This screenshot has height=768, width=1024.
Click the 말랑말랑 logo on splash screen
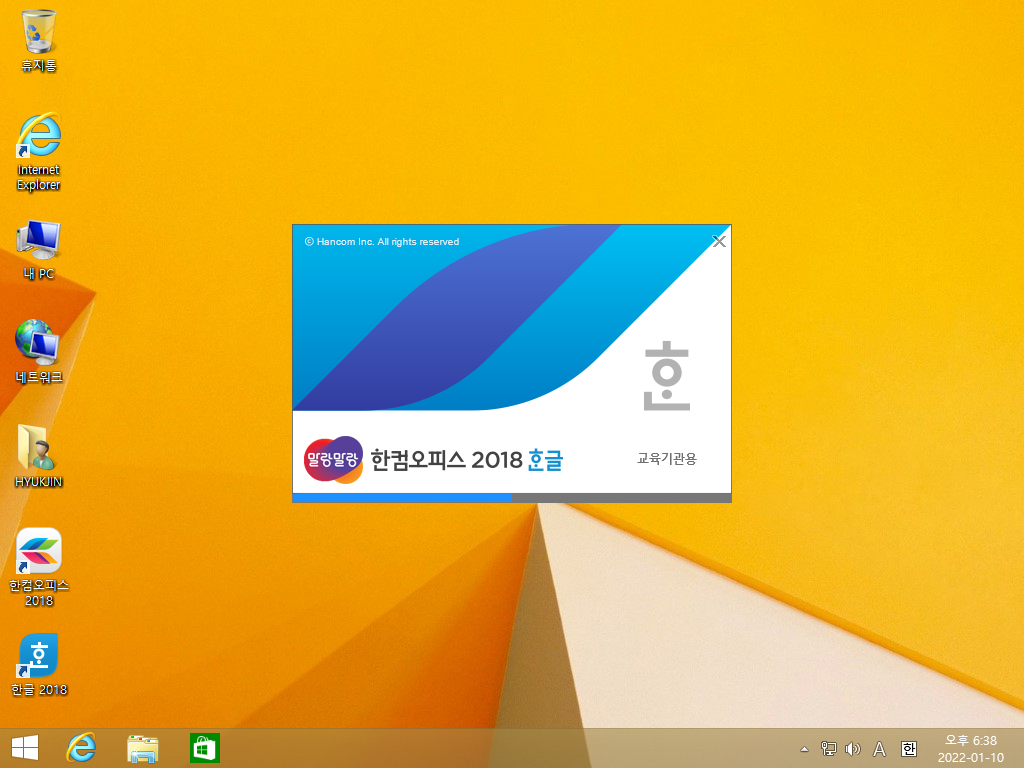pos(333,460)
